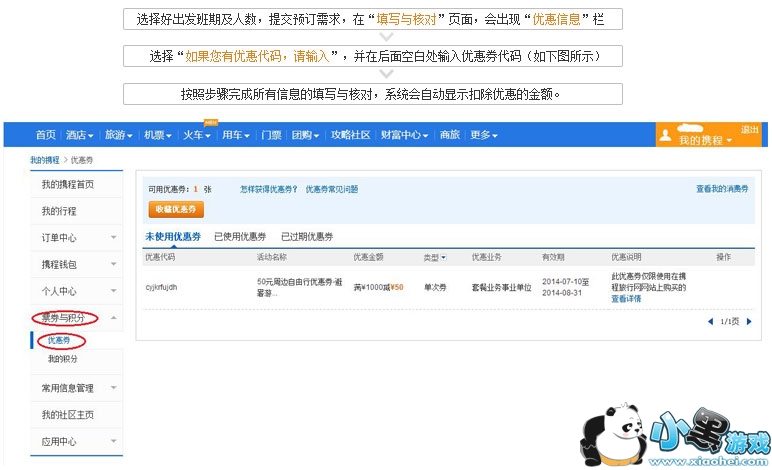Click 查看详情 link in coupon row
Image resolution: width=772 pixels, height=470 pixels.
point(626,298)
